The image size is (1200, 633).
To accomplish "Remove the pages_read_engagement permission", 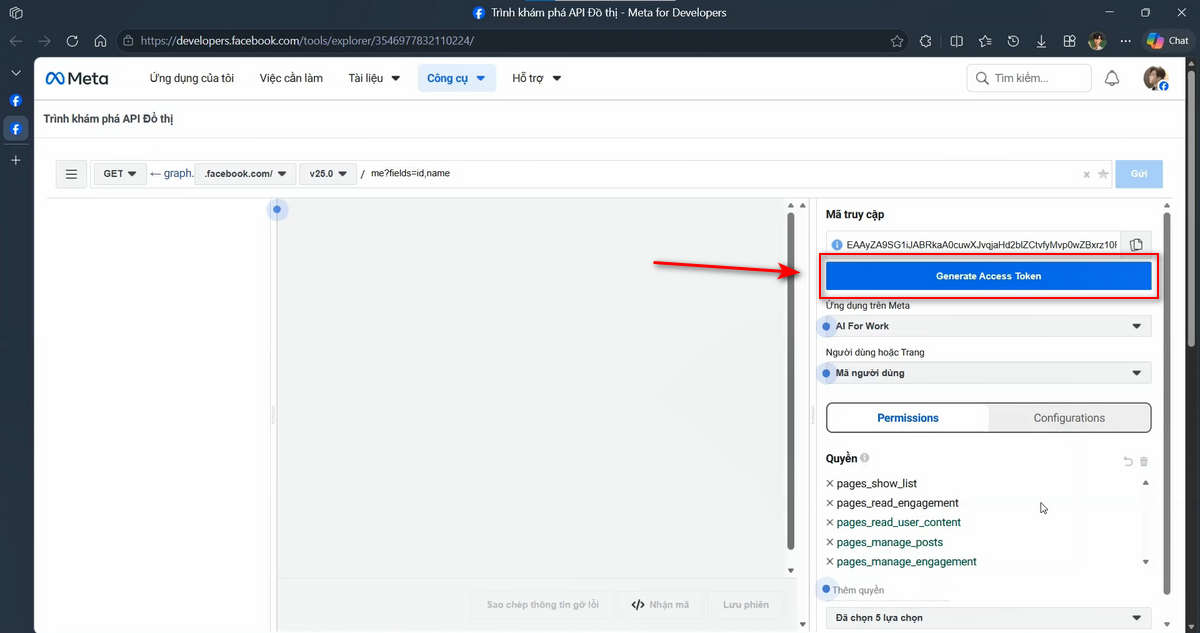I will pyautogui.click(x=830, y=503).
